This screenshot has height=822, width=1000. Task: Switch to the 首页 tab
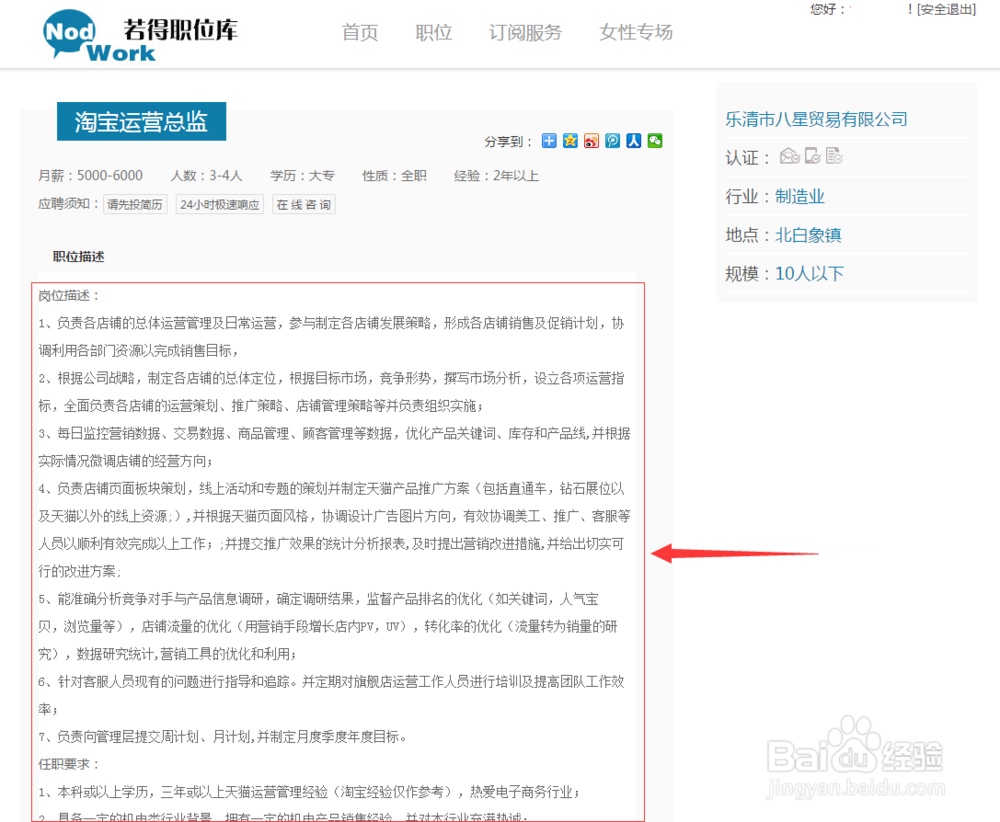click(359, 32)
